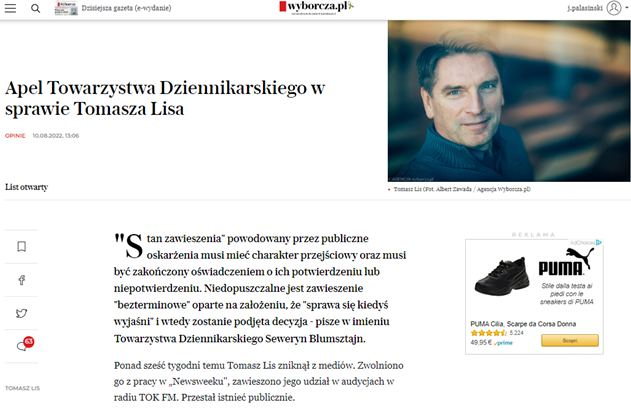Click the search magnifier icon

35,8
